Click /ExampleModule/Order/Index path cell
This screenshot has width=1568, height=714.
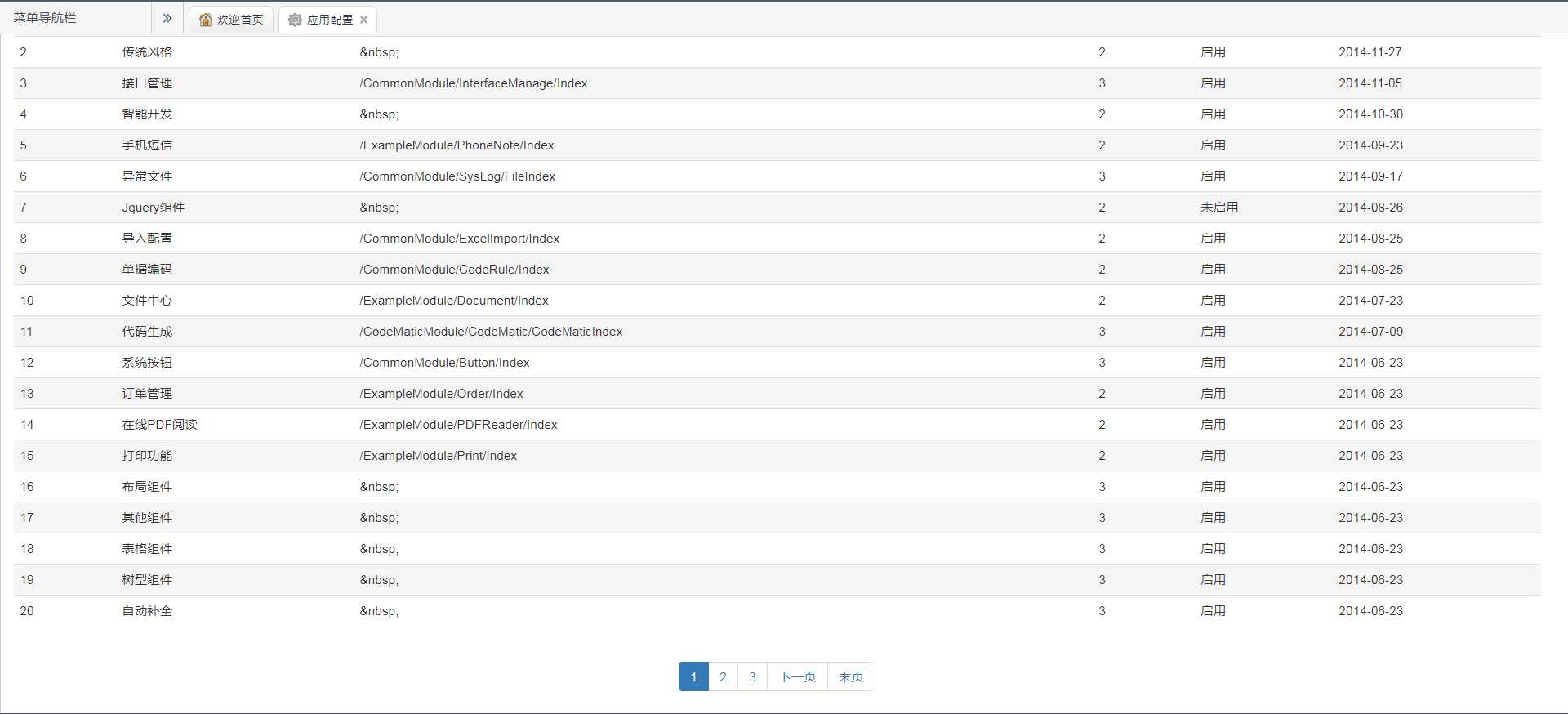pos(441,394)
